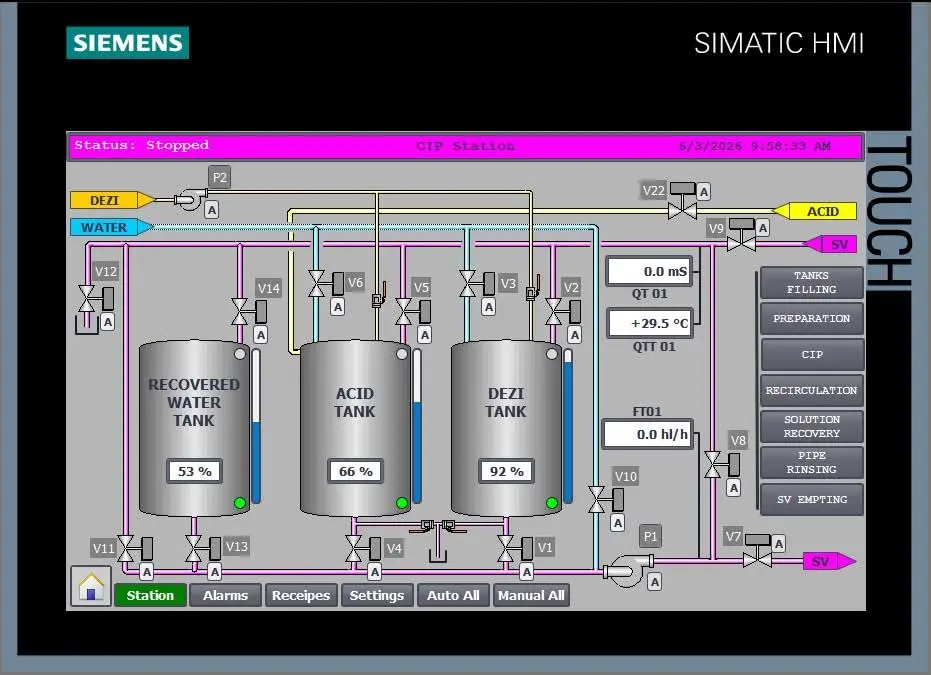Click the ACID inlet arrow tag
931x675 pixels.
[815, 211]
